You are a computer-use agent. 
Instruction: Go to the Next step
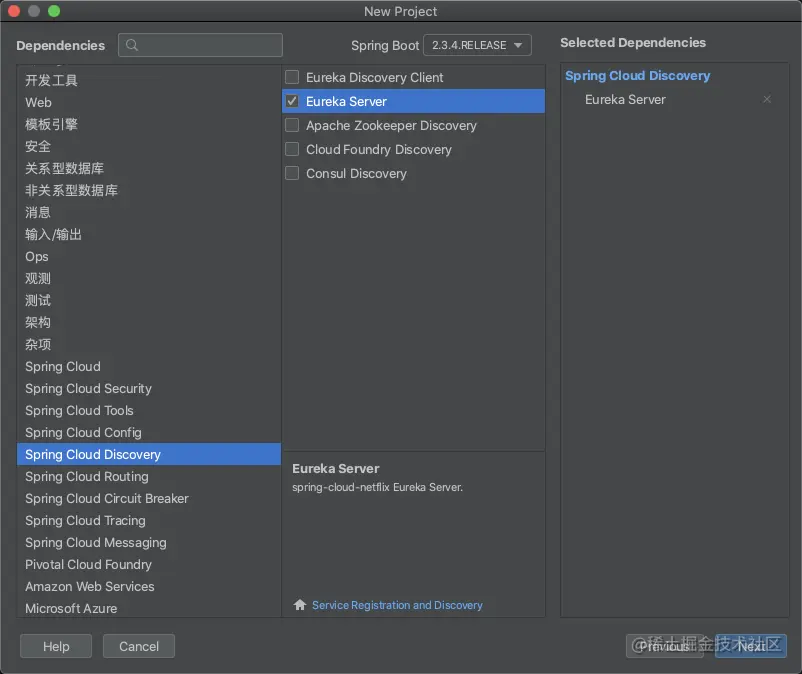click(x=751, y=646)
